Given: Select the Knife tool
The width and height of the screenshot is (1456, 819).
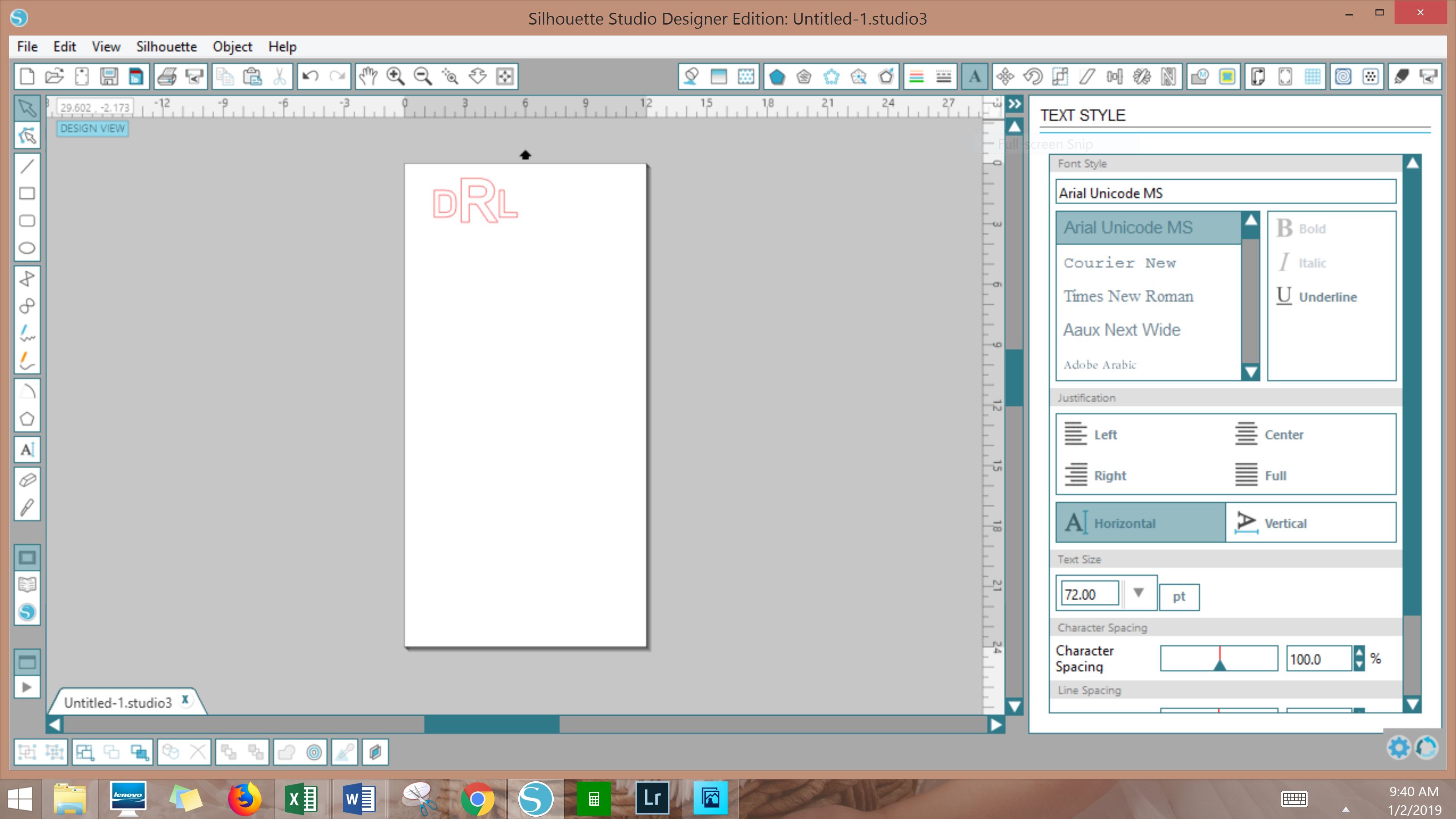Looking at the screenshot, I should click(x=26, y=508).
